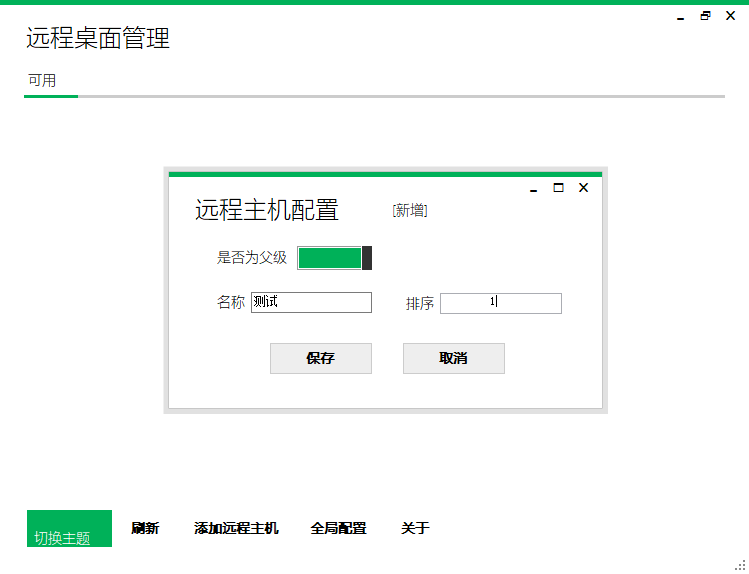749x574 pixels.
Task: Click the 名称 text field
Action: (311, 302)
